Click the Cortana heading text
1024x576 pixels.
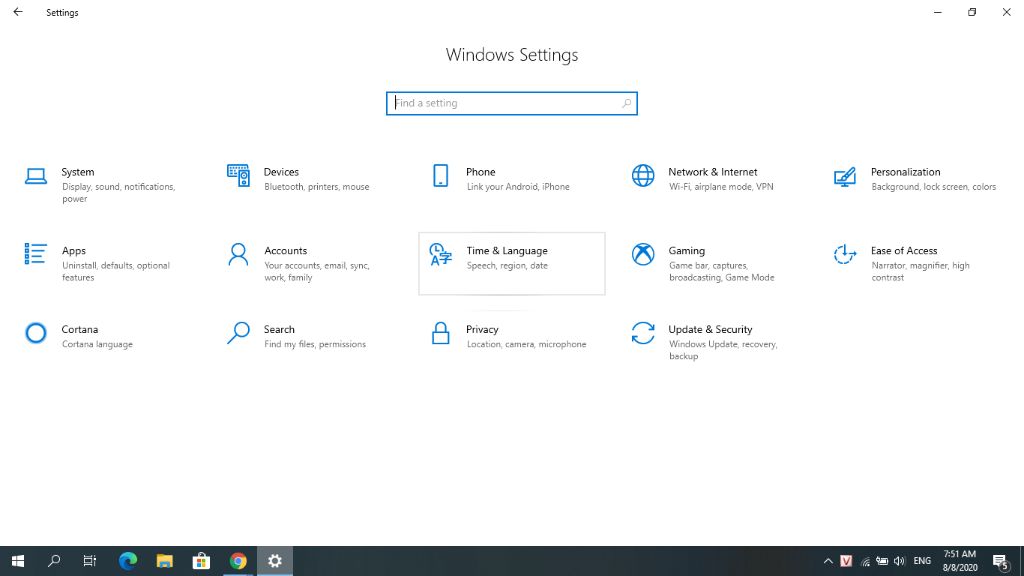tap(80, 329)
